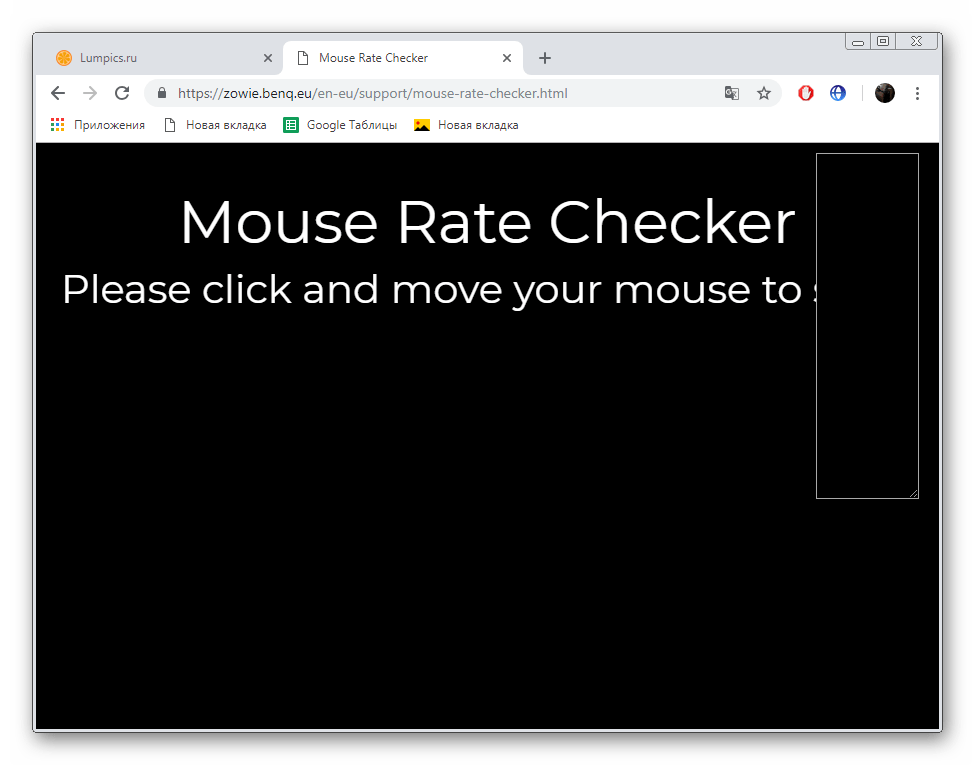Switch to the Lumpics.ru tab

(x=150, y=58)
